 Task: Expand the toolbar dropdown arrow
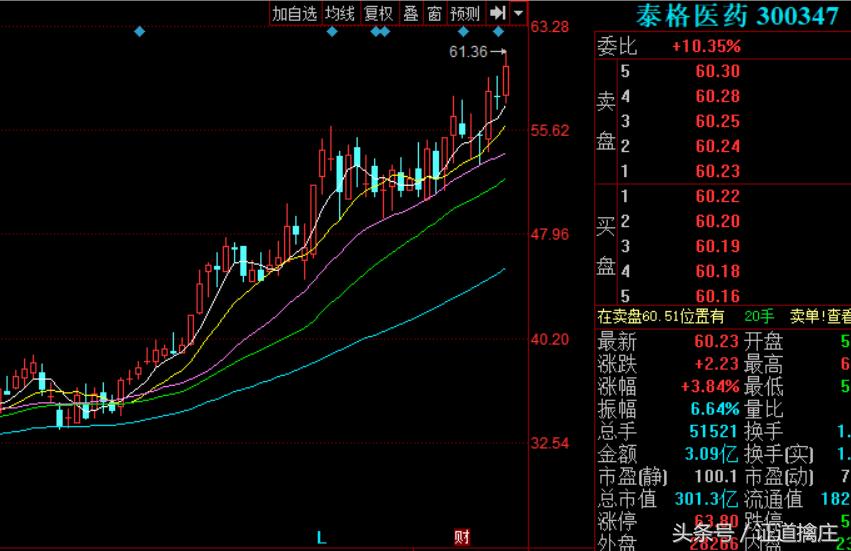[x=519, y=13]
